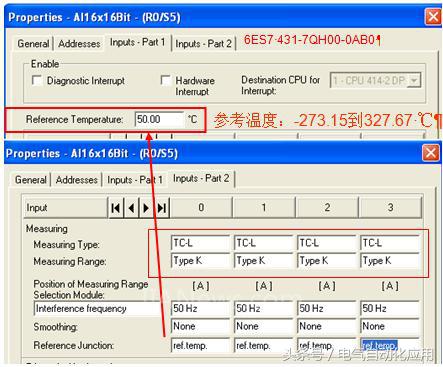Select input column header 2
443x367 pixels.
click(327, 207)
